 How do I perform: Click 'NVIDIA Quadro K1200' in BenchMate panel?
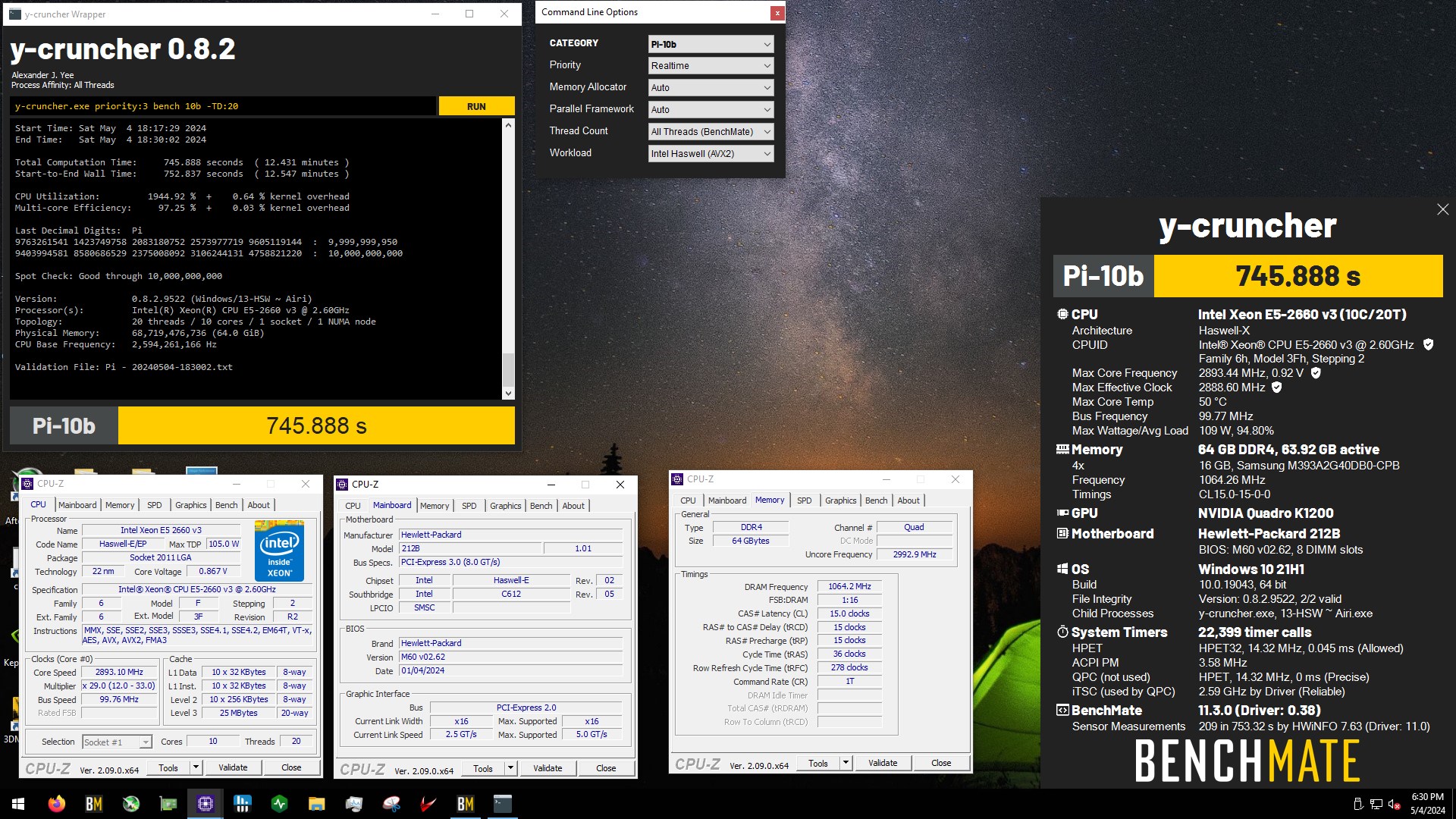[1266, 513]
